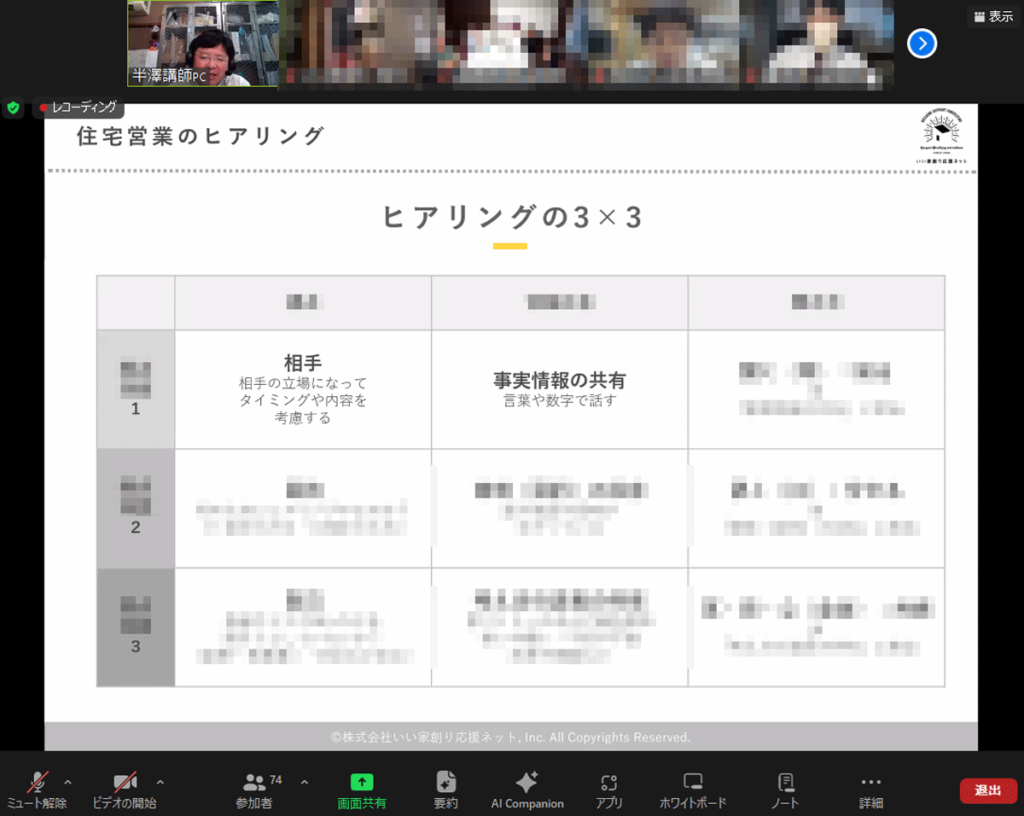
Task: Expand audio options chevron beside ミュート解除
Action: (x=68, y=782)
